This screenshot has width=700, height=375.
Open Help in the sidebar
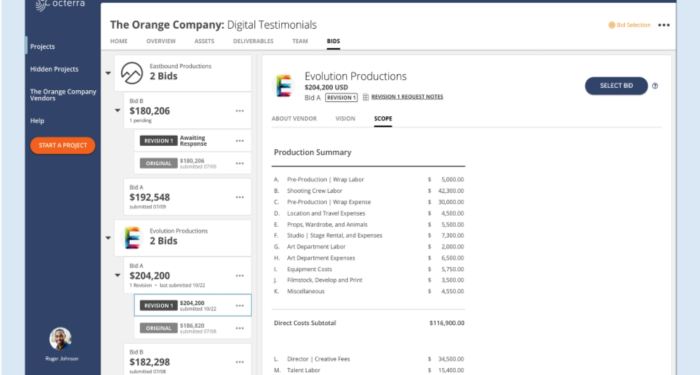coord(37,121)
